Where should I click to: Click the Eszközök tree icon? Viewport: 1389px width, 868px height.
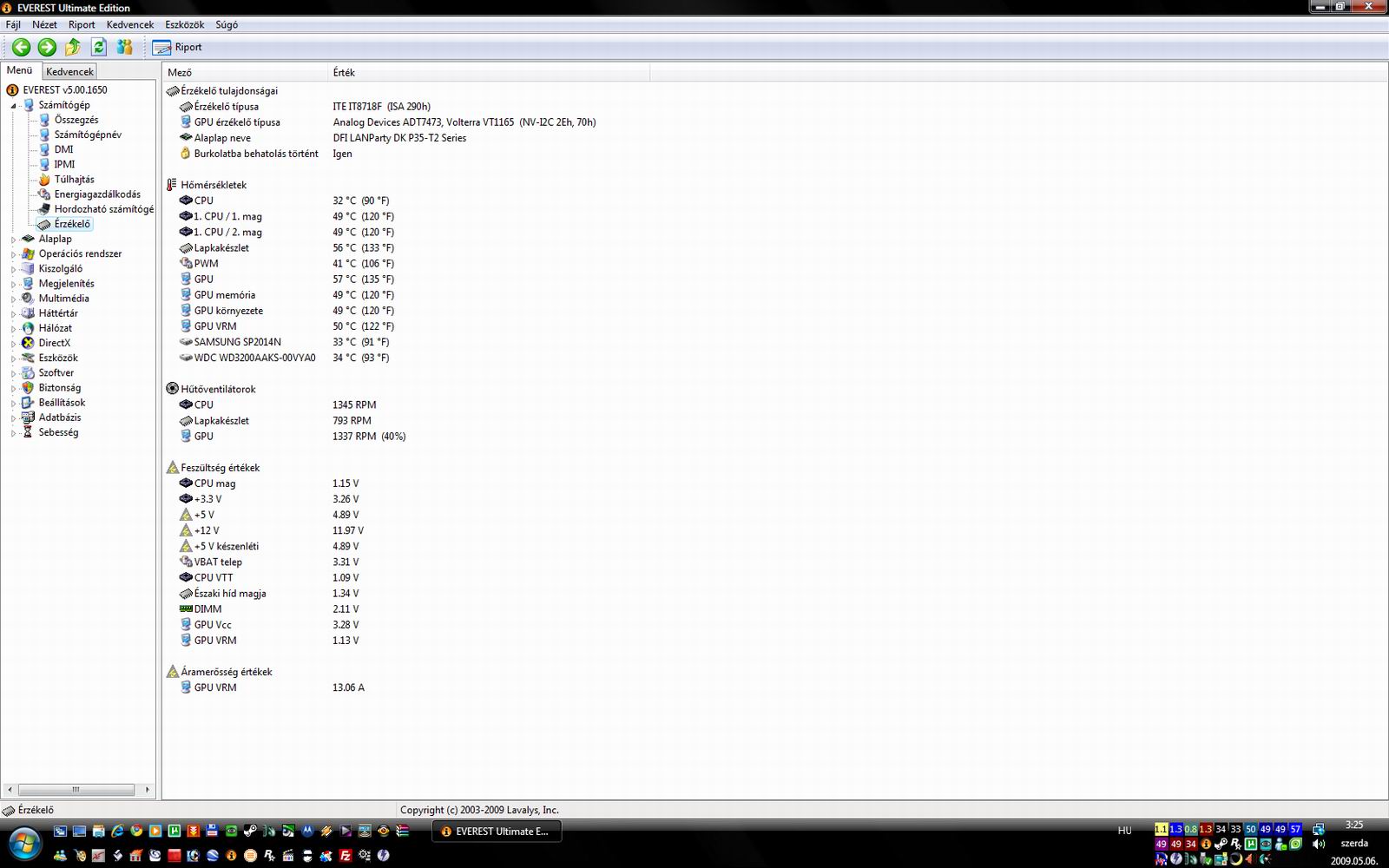coord(29,358)
